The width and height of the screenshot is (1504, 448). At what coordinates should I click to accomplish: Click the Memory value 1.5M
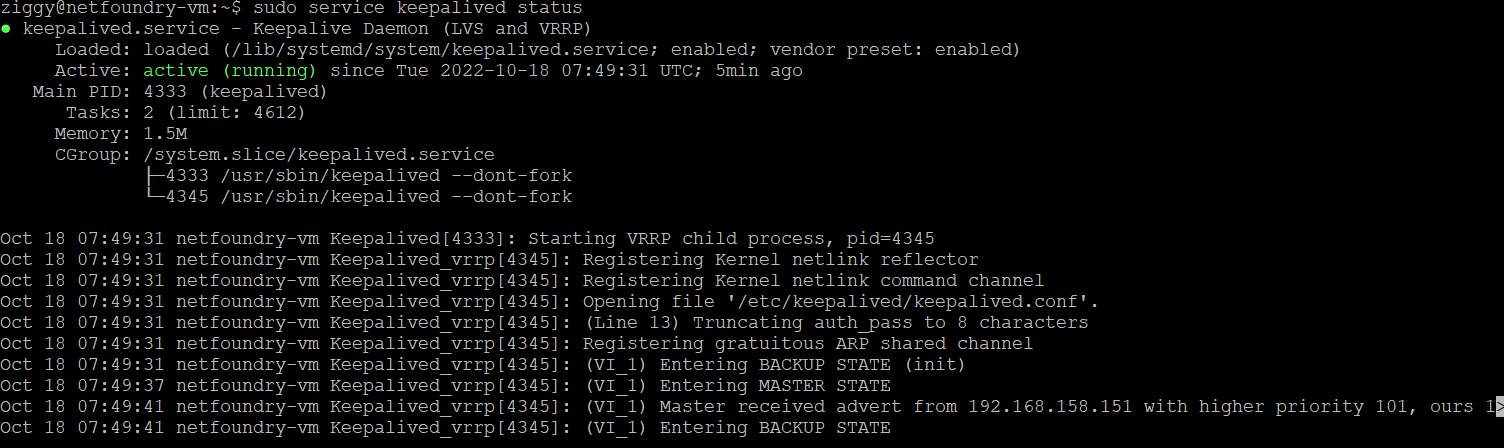(x=166, y=134)
